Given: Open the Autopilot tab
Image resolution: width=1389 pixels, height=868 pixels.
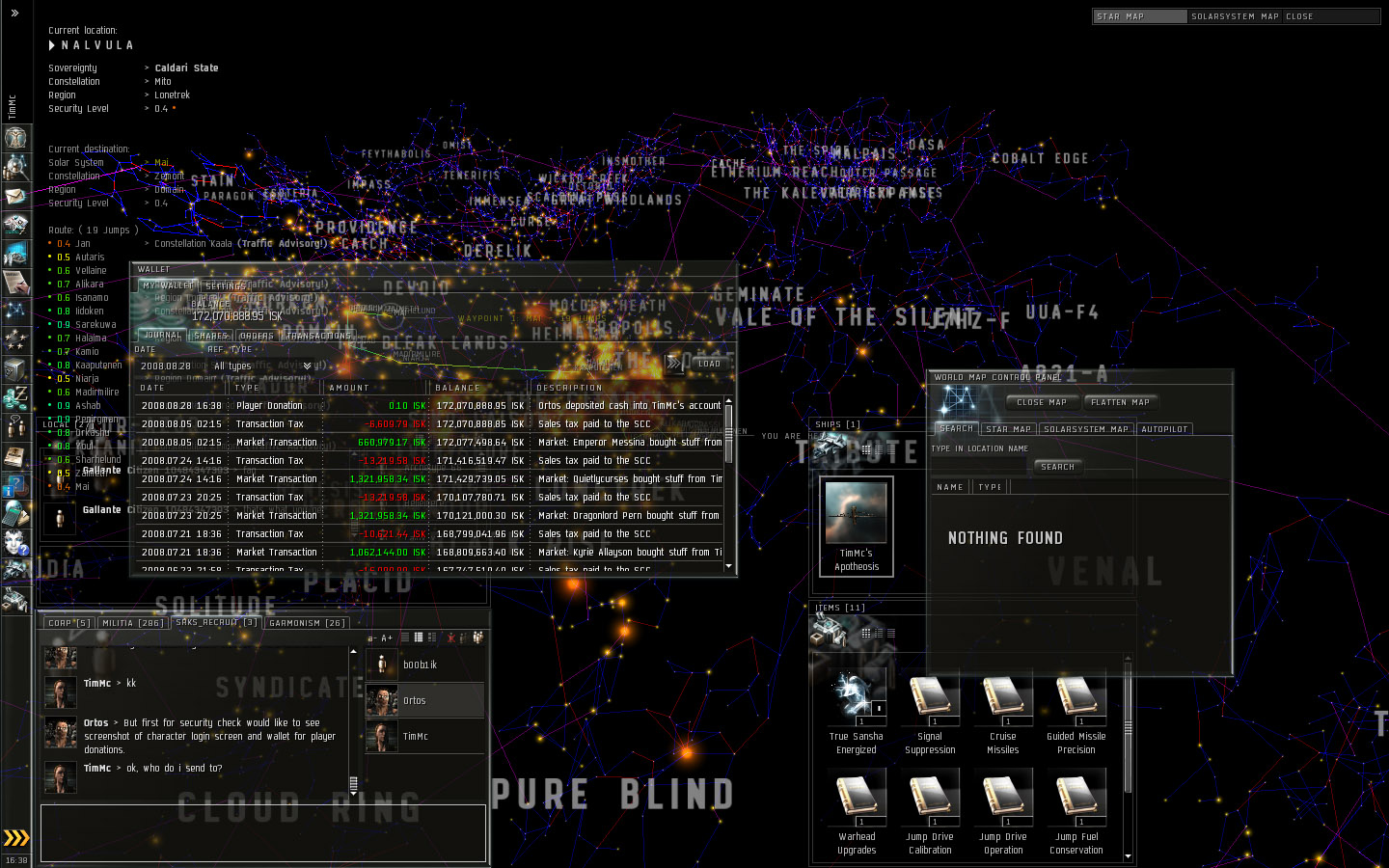Looking at the screenshot, I should tap(1164, 428).
